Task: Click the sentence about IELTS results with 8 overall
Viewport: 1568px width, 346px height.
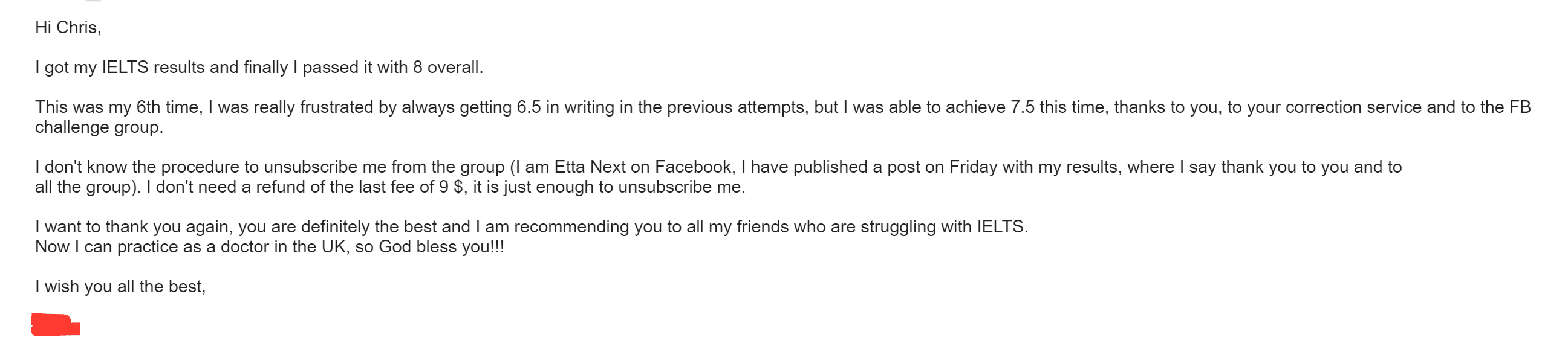Action: click(x=259, y=68)
